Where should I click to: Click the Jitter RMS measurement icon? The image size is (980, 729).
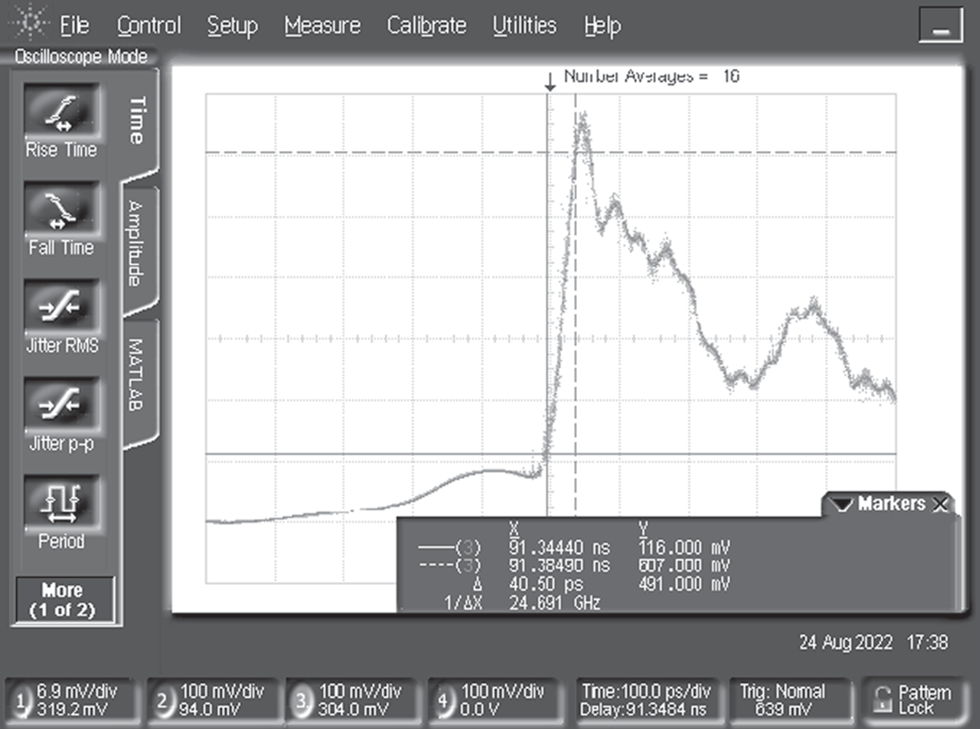click(62, 306)
